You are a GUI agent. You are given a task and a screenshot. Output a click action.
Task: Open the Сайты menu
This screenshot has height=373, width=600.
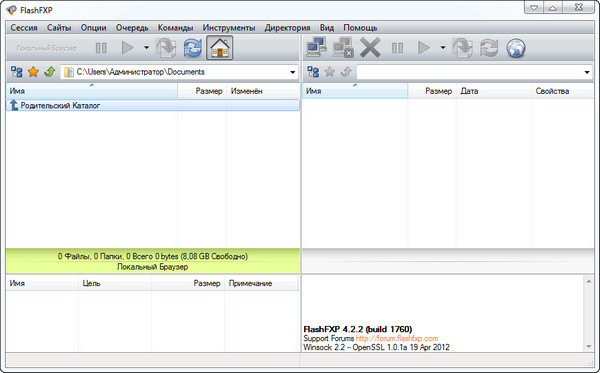coord(59,28)
